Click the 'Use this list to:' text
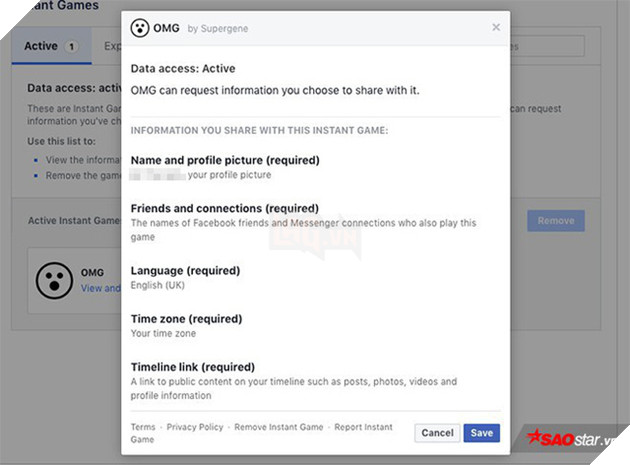 (x=61, y=141)
